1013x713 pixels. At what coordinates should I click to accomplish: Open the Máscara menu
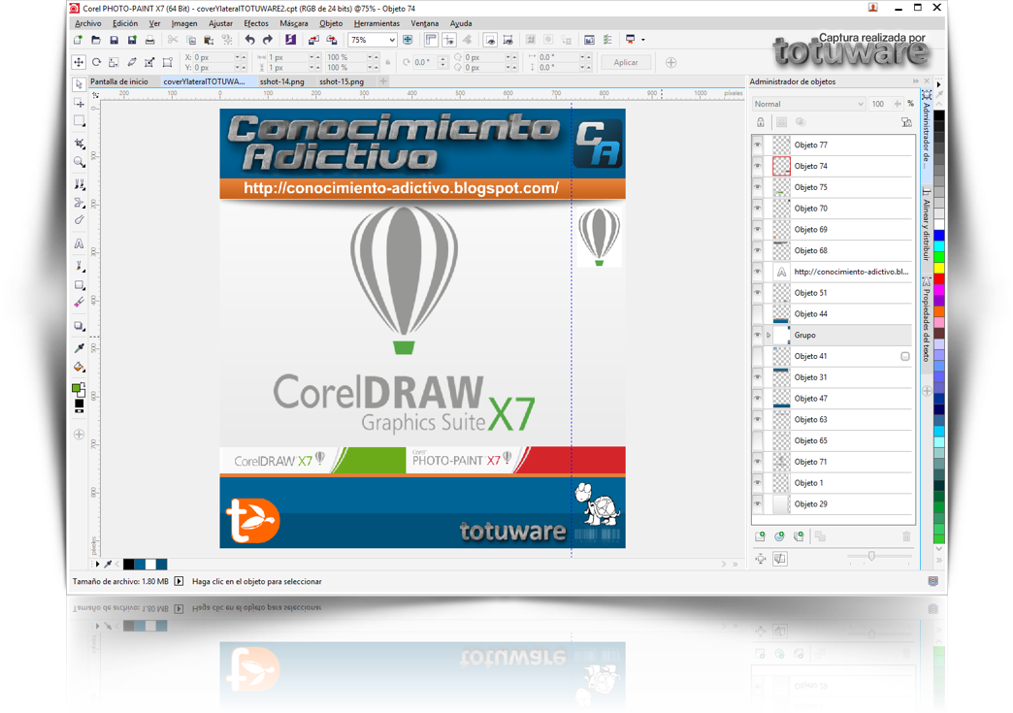coord(293,23)
